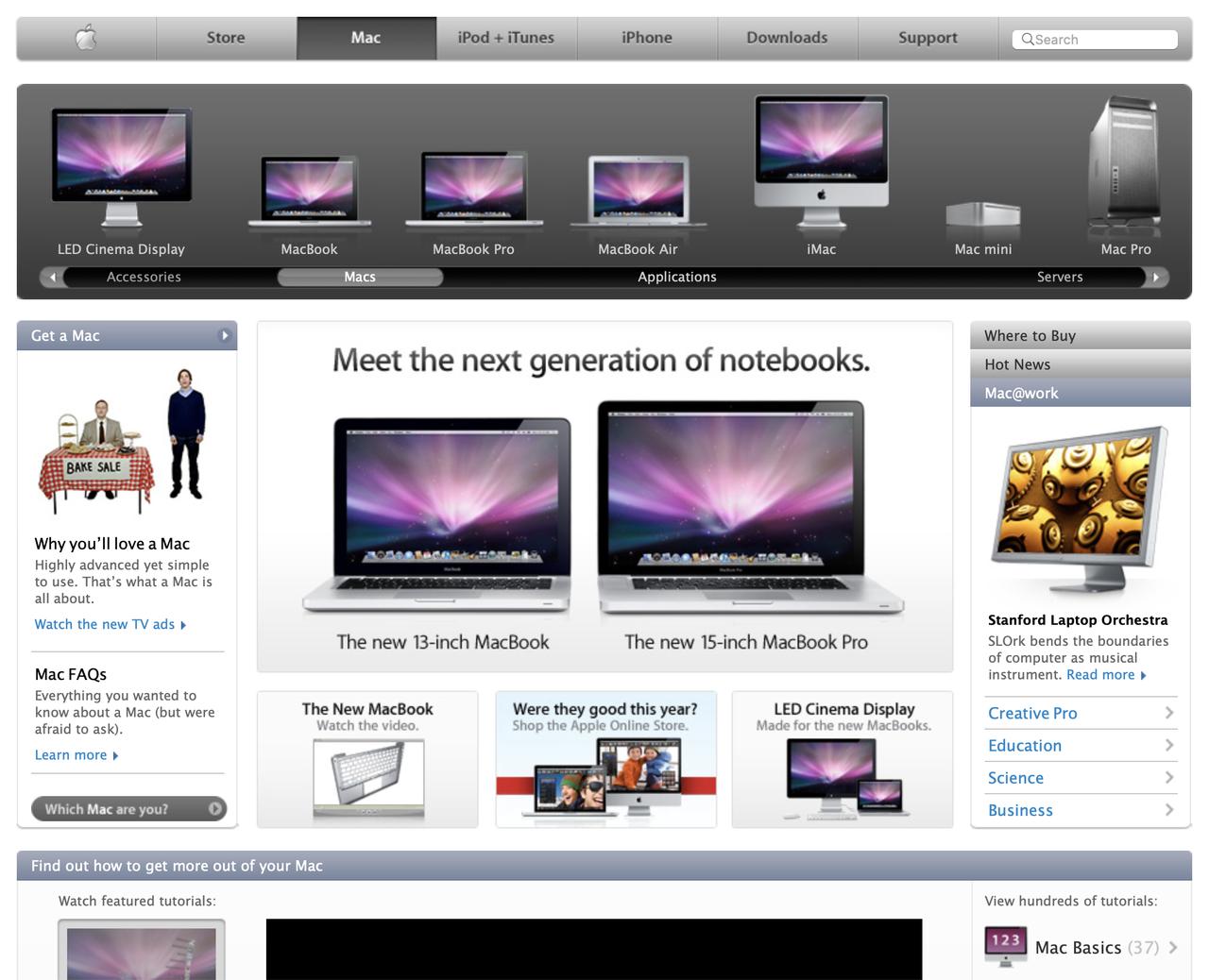Click the Search input field
This screenshot has width=1209, height=980.
pos(1096,39)
